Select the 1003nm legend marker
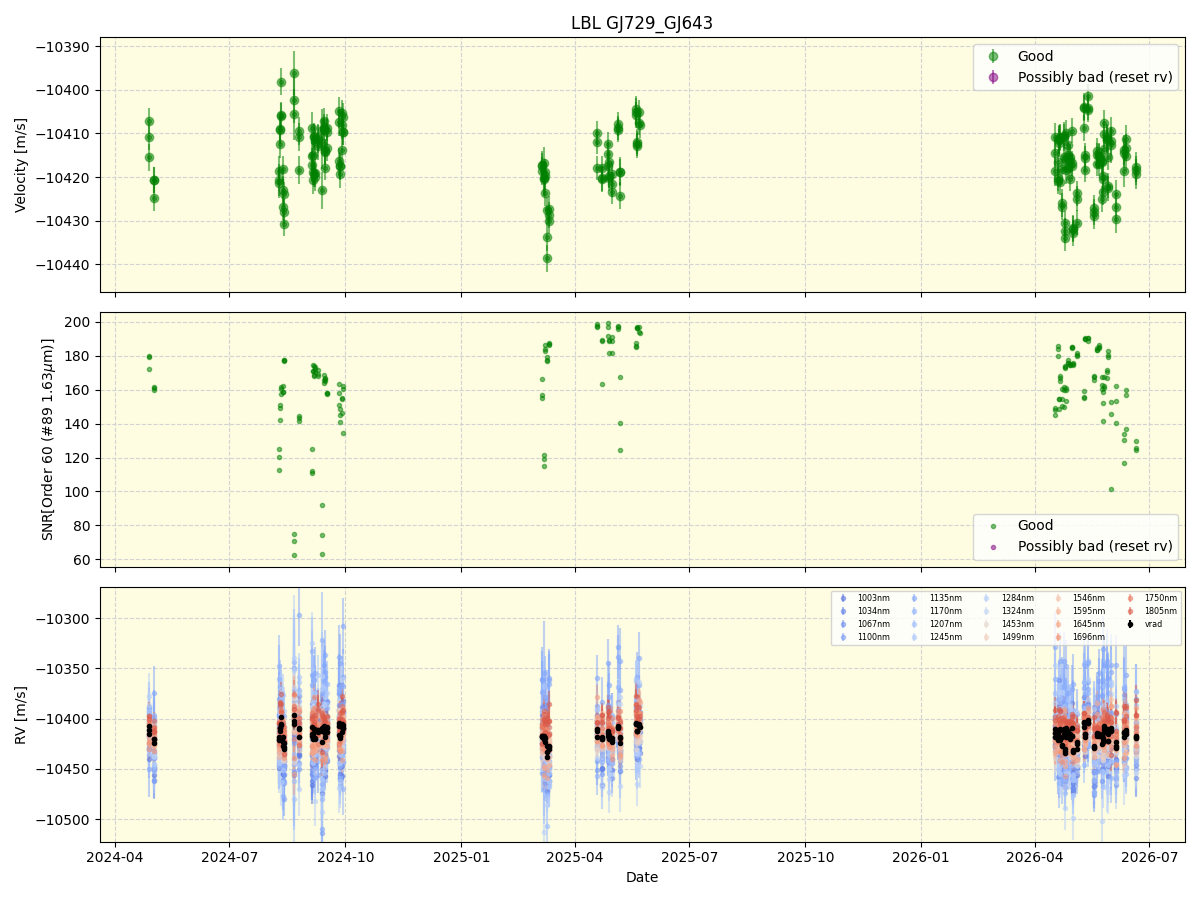Viewport: 1200px width, 900px height. (843, 598)
